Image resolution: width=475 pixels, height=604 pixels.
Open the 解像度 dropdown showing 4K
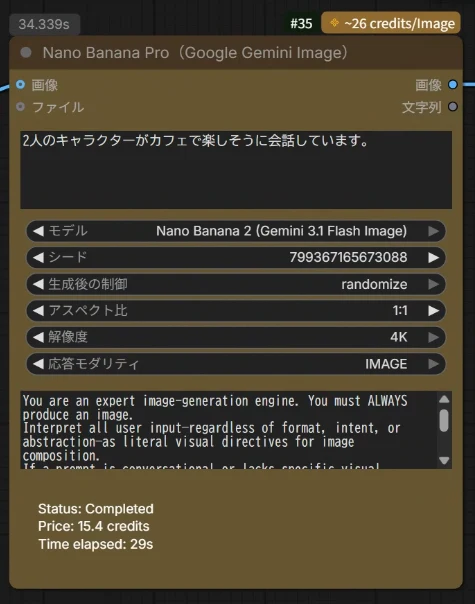pos(236,337)
